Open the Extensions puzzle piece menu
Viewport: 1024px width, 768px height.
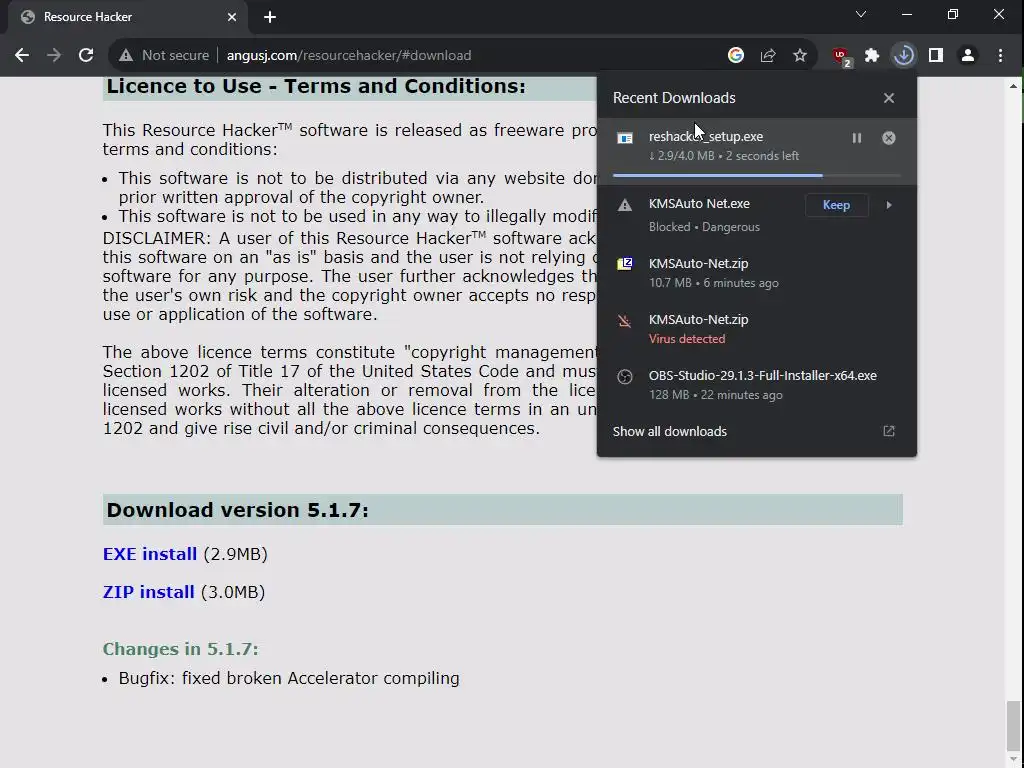872,56
